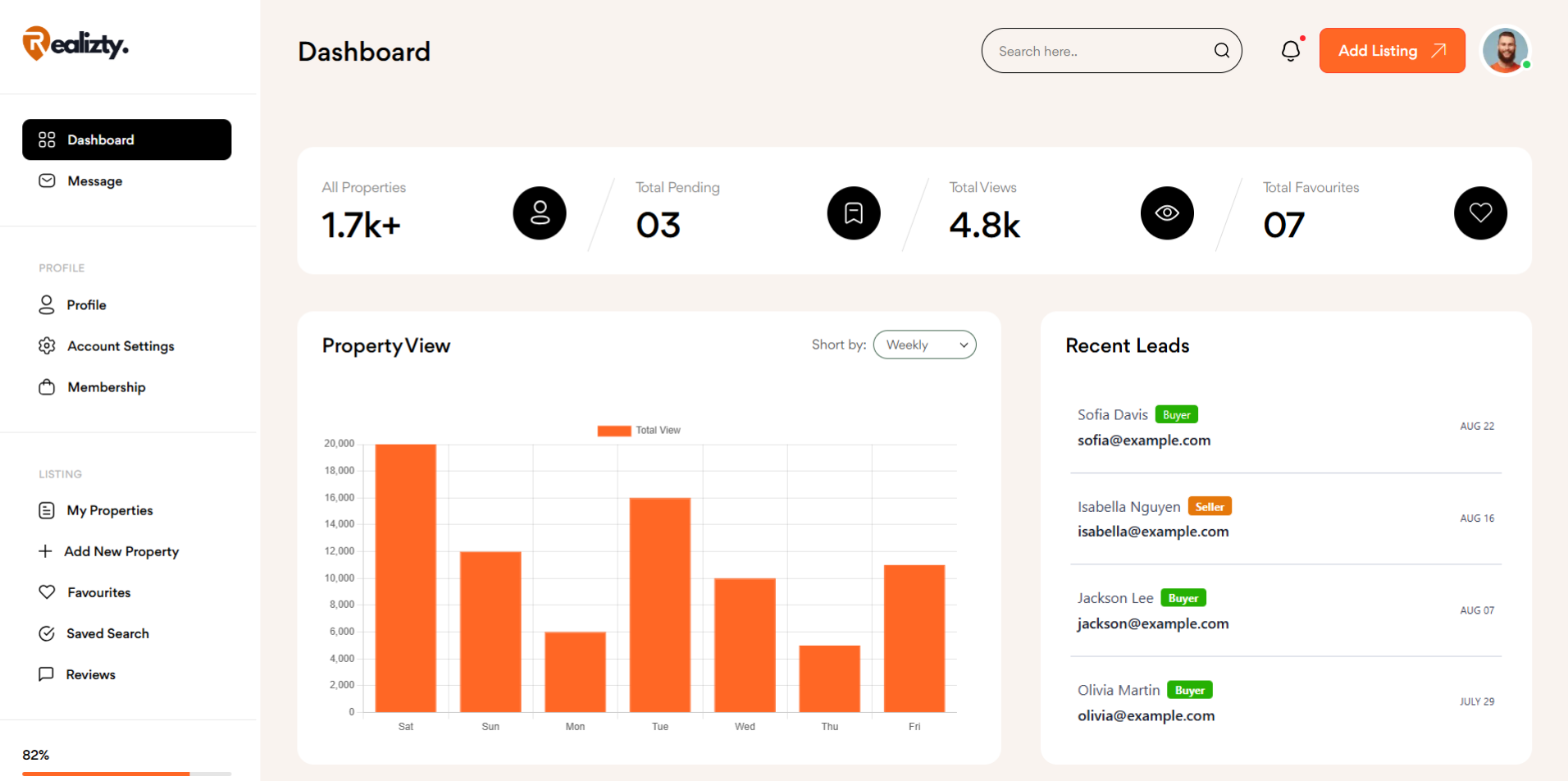Open Account Settings gear icon

pyautogui.click(x=47, y=345)
